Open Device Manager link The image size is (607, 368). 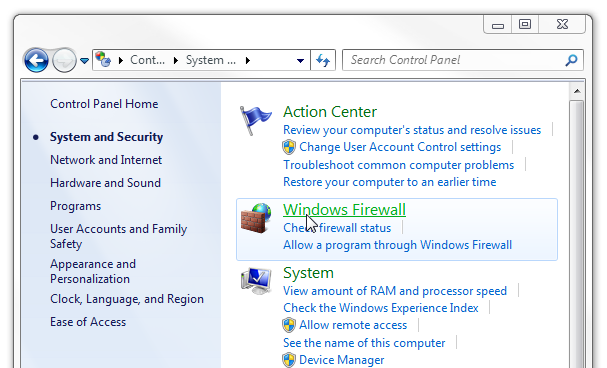pyautogui.click(x=341, y=360)
